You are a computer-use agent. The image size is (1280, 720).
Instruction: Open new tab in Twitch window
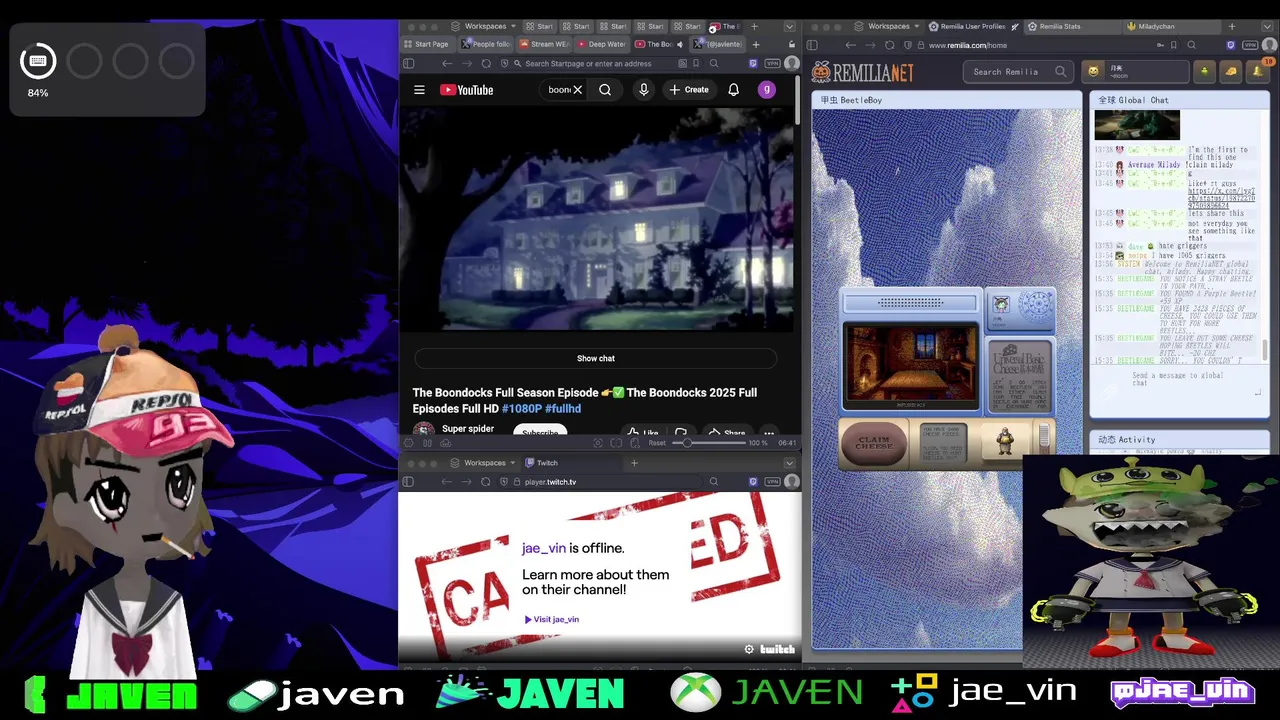[634, 463]
